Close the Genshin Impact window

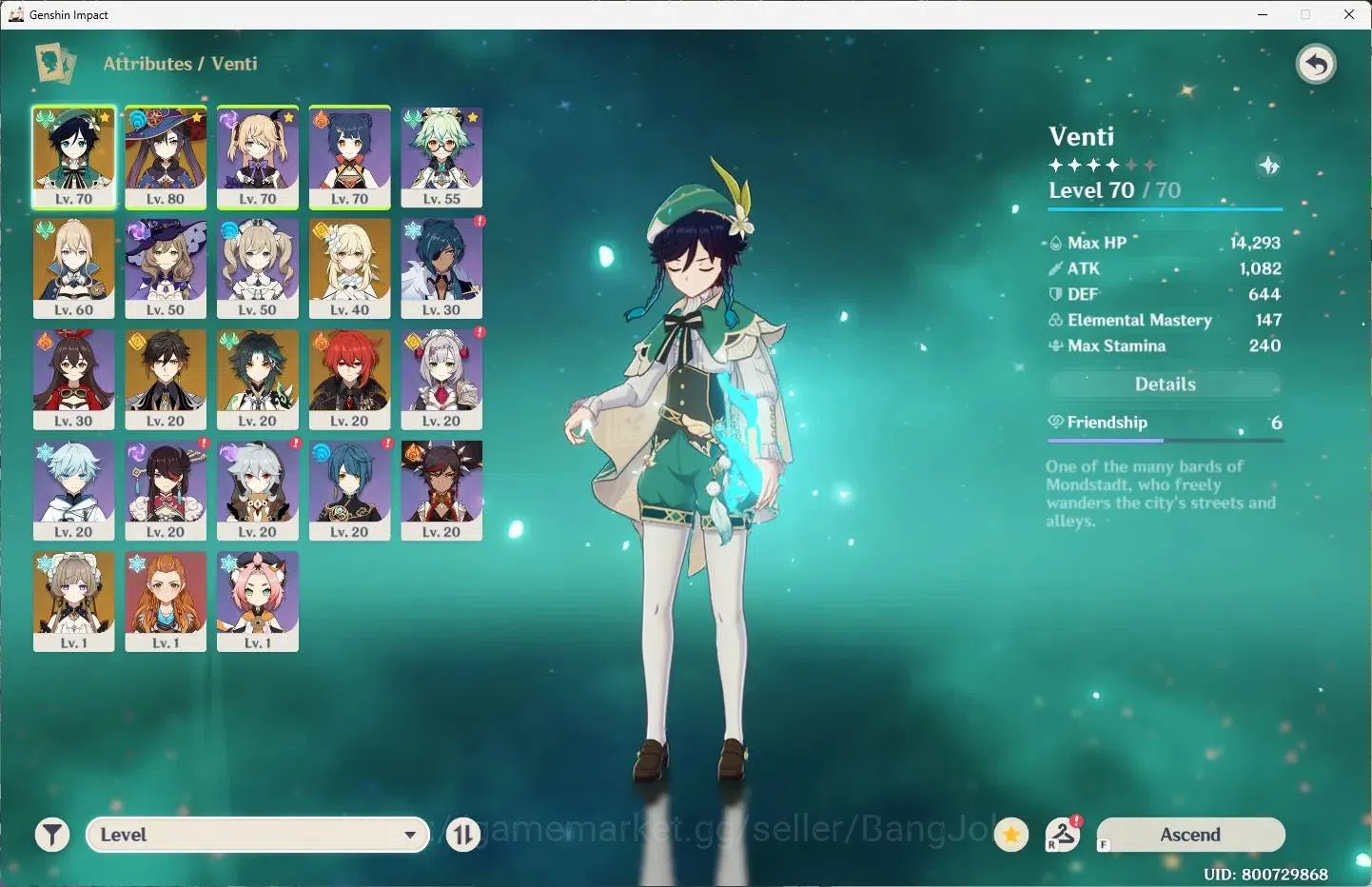coord(1349,14)
